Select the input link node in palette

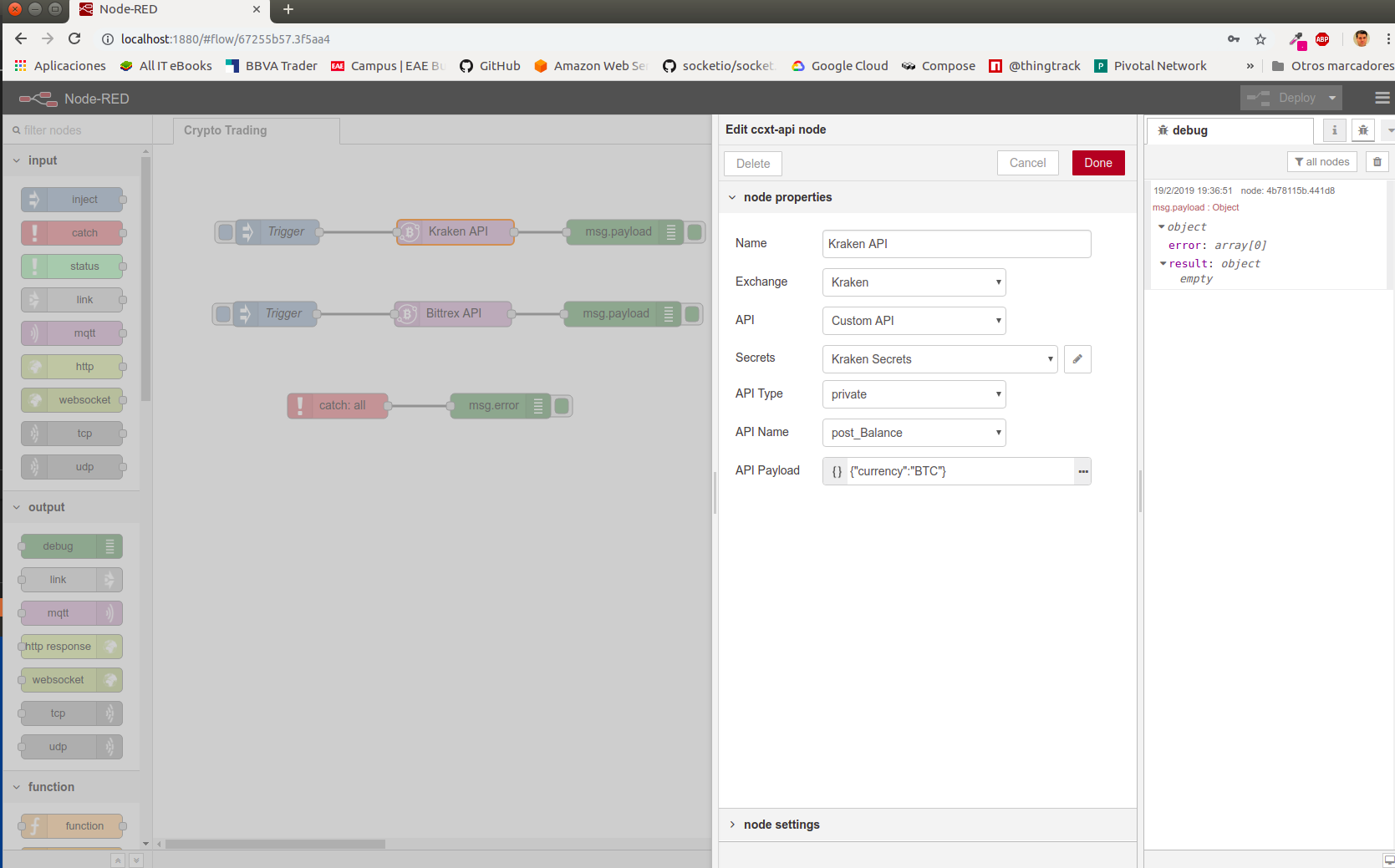[x=73, y=300]
